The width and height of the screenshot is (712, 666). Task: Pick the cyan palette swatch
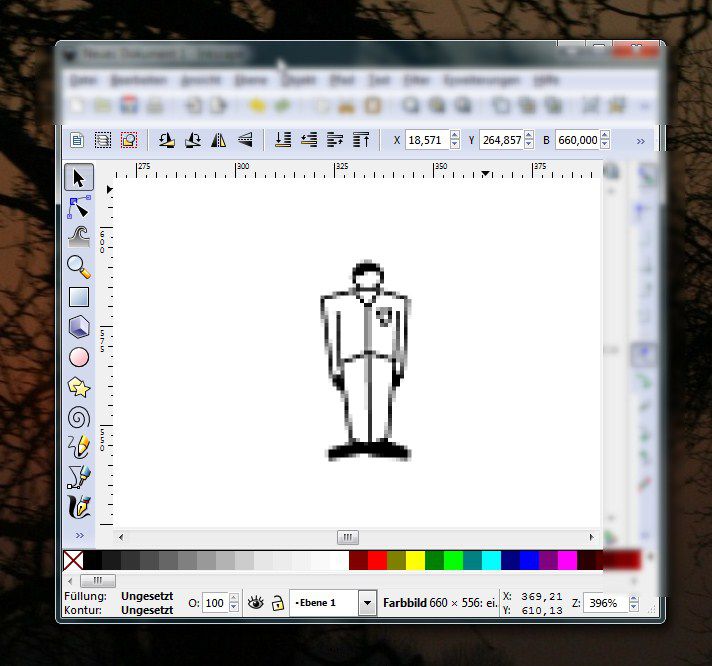(x=491, y=561)
